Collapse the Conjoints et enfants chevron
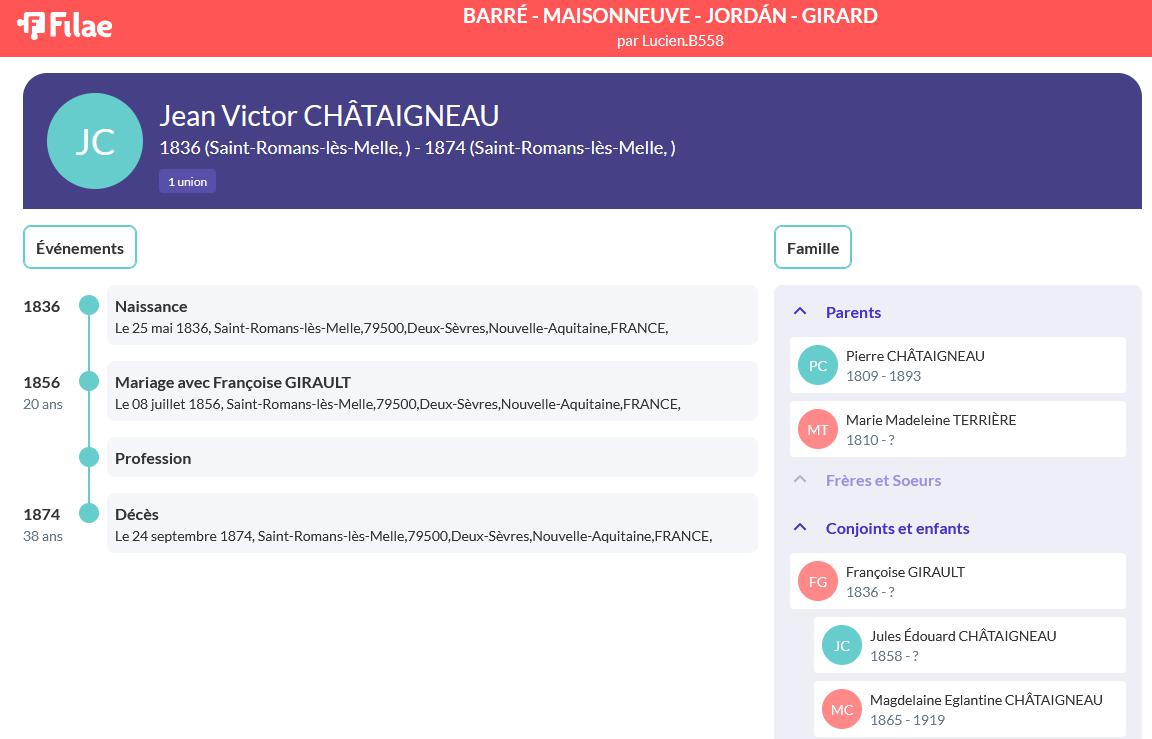 800,527
